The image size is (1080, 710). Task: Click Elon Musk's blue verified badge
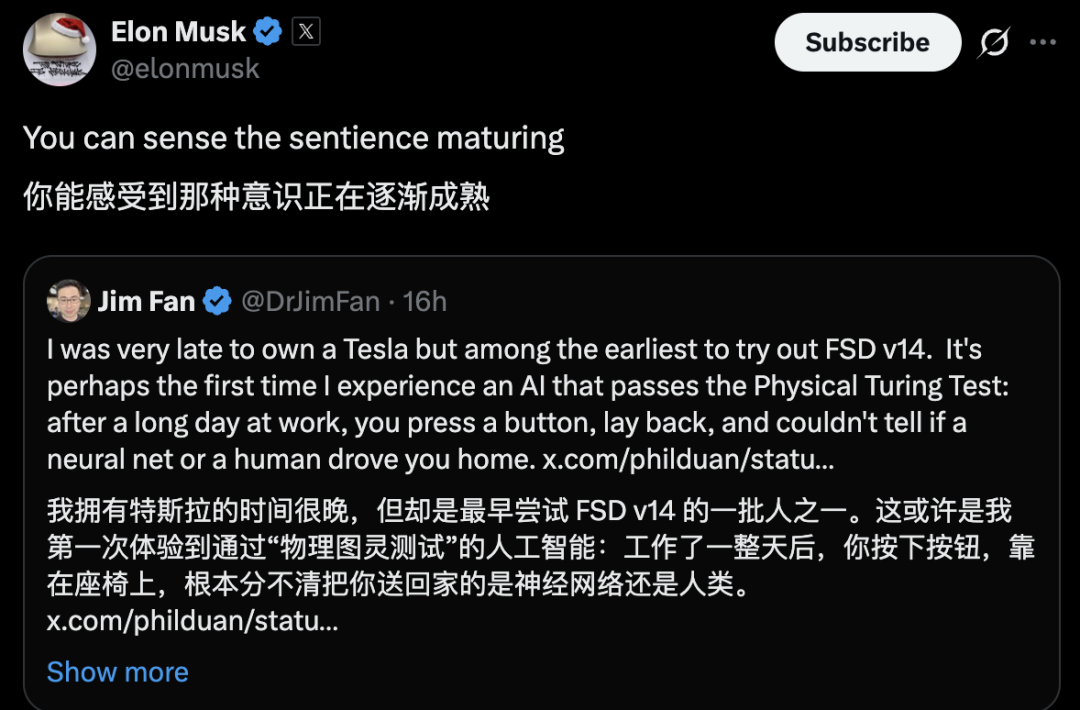point(267,32)
